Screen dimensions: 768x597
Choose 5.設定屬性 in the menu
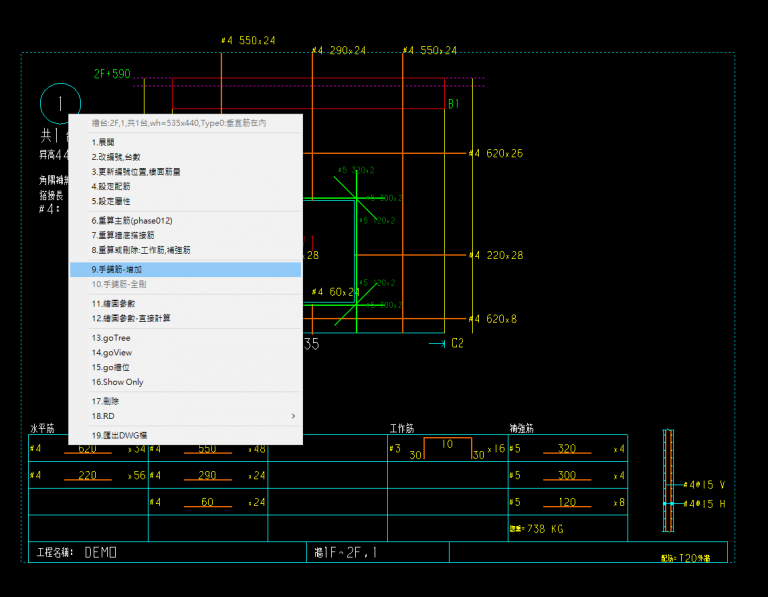[x=186, y=201]
